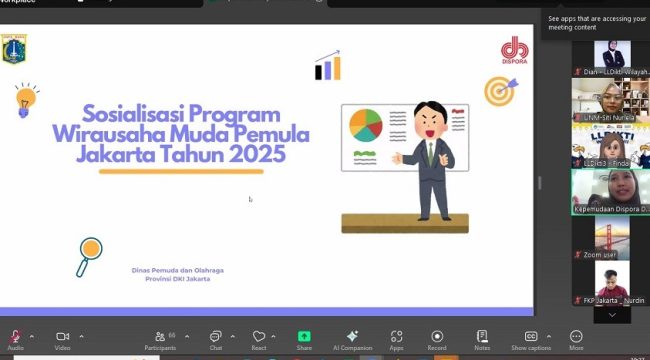Open the Notes toolbar item
Screen dimensions: 650x360
tap(482, 340)
